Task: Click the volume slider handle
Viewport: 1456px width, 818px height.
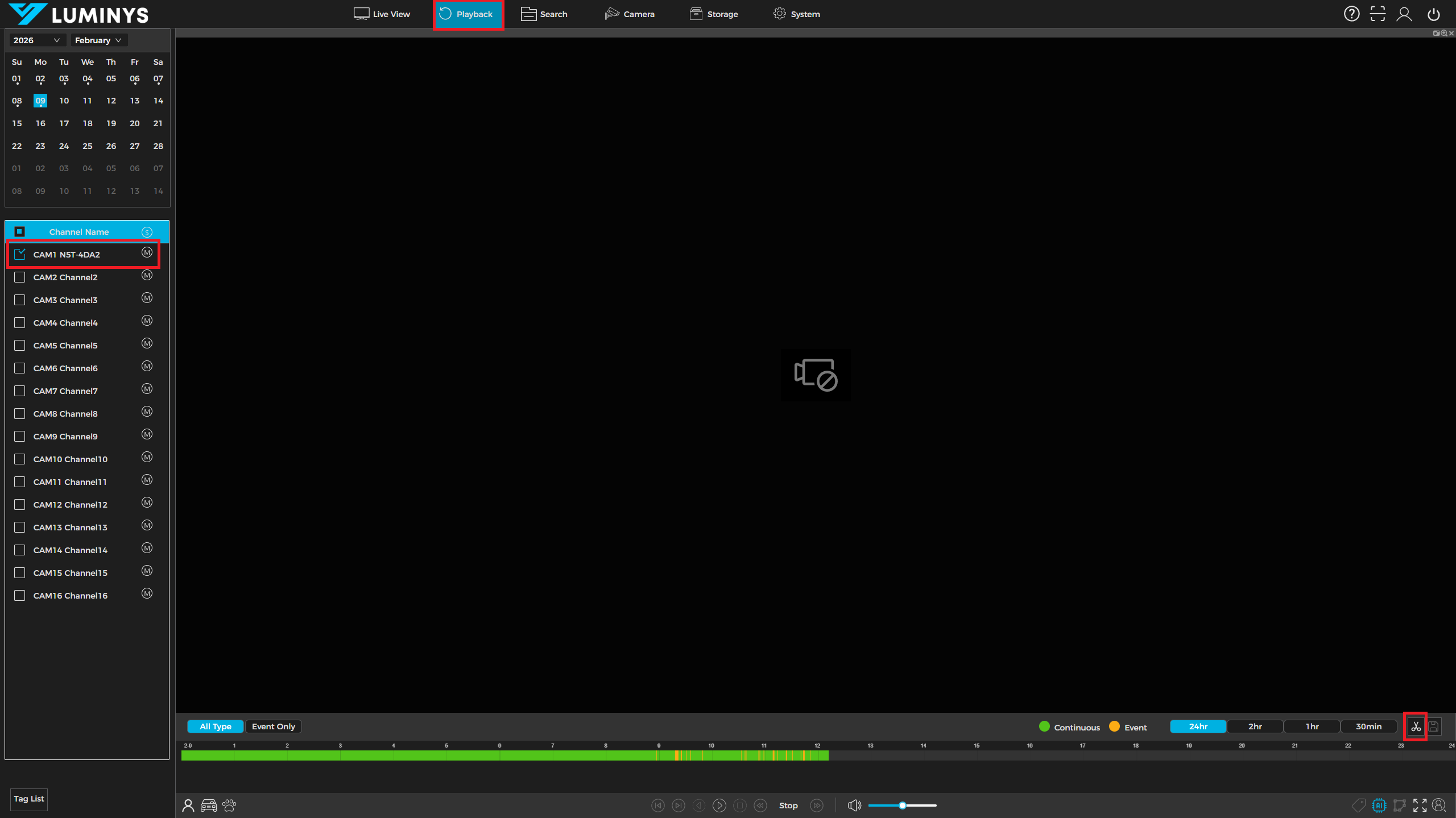Action: (903, 805)
